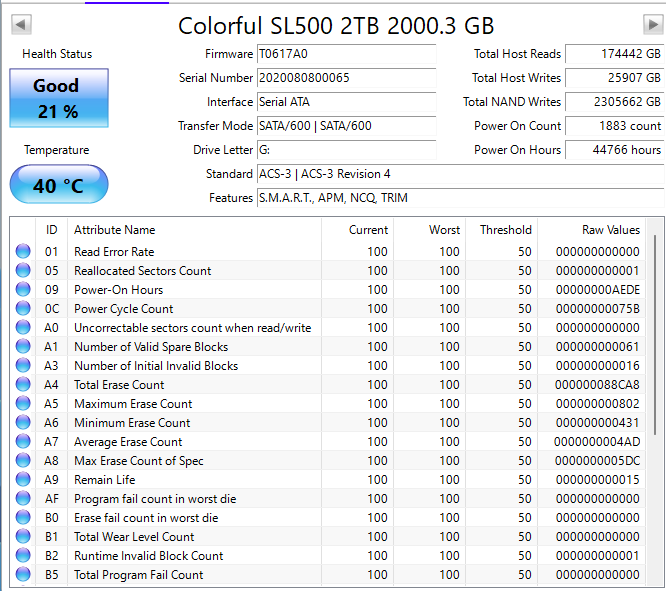Select the Read Error Rate row name
Image resolution: width=666 pixels, height=591 pixels.
click(114, 252)
